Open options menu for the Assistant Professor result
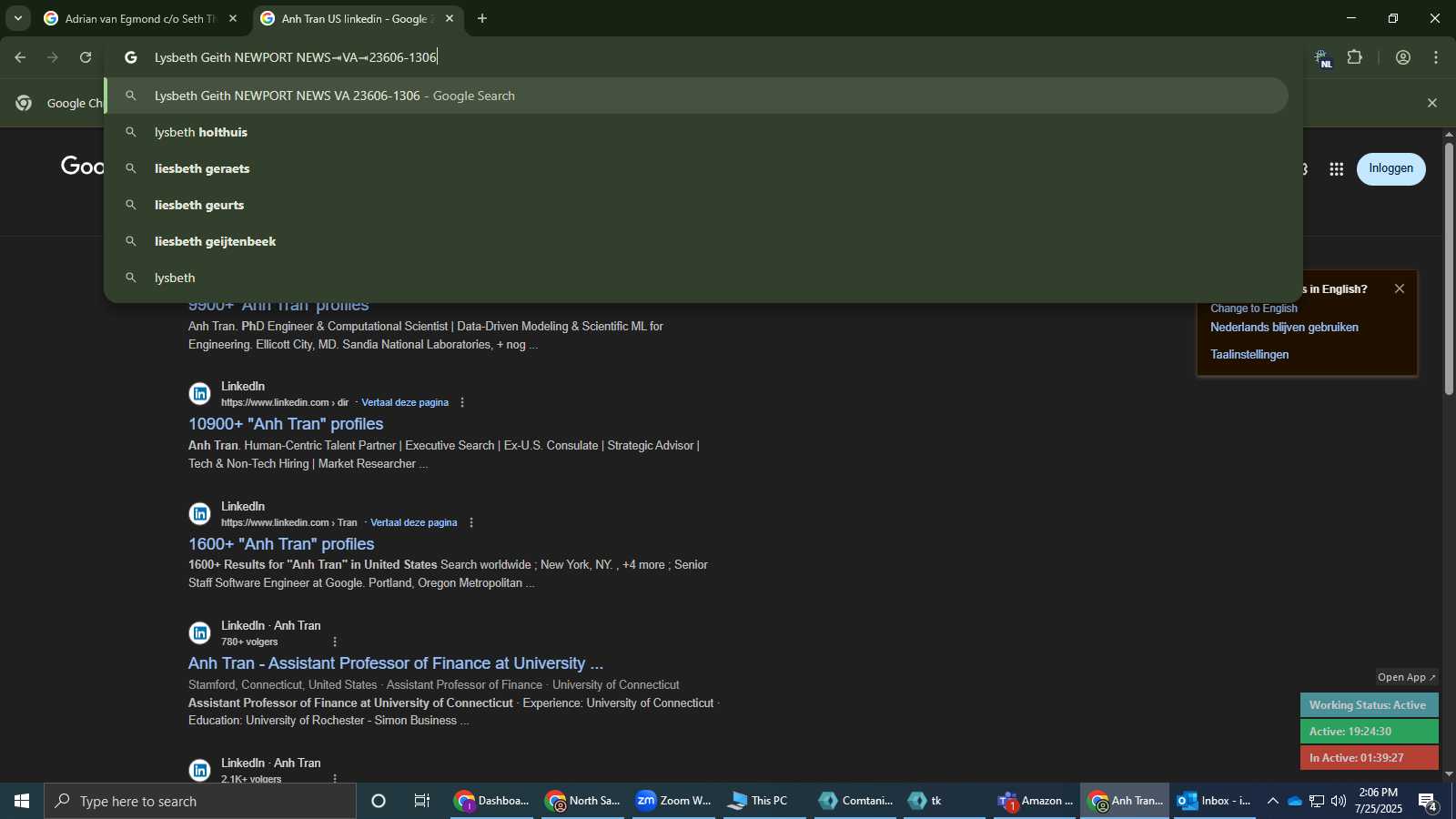1456x819 pixels. point(335,642)
